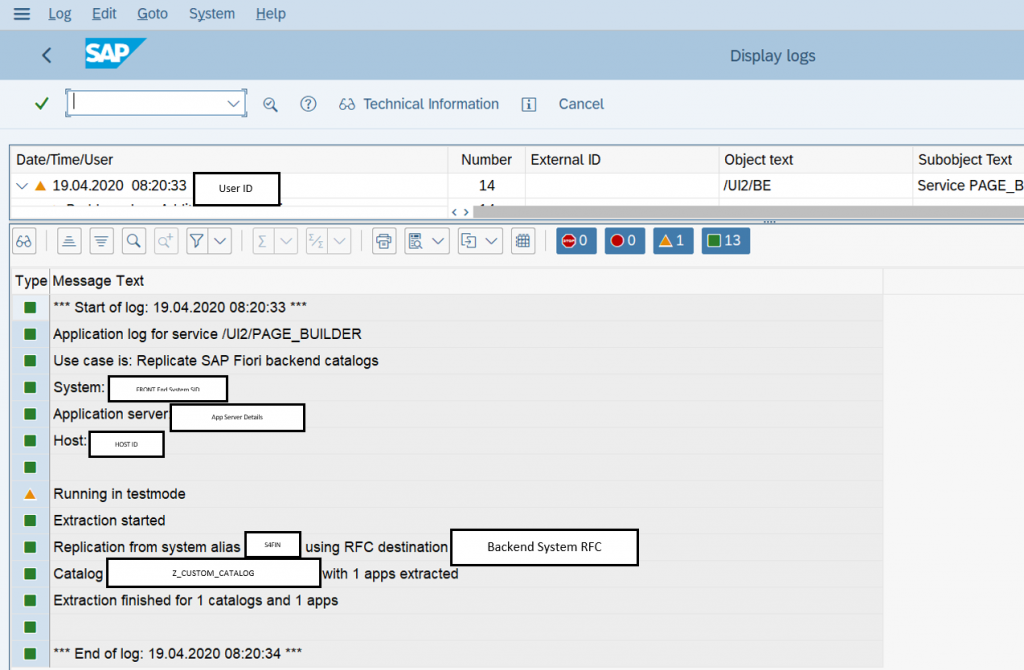Select the 'Running in testmode' warning row
Viewport: 1024px width, 670px height.
(447, 494)
